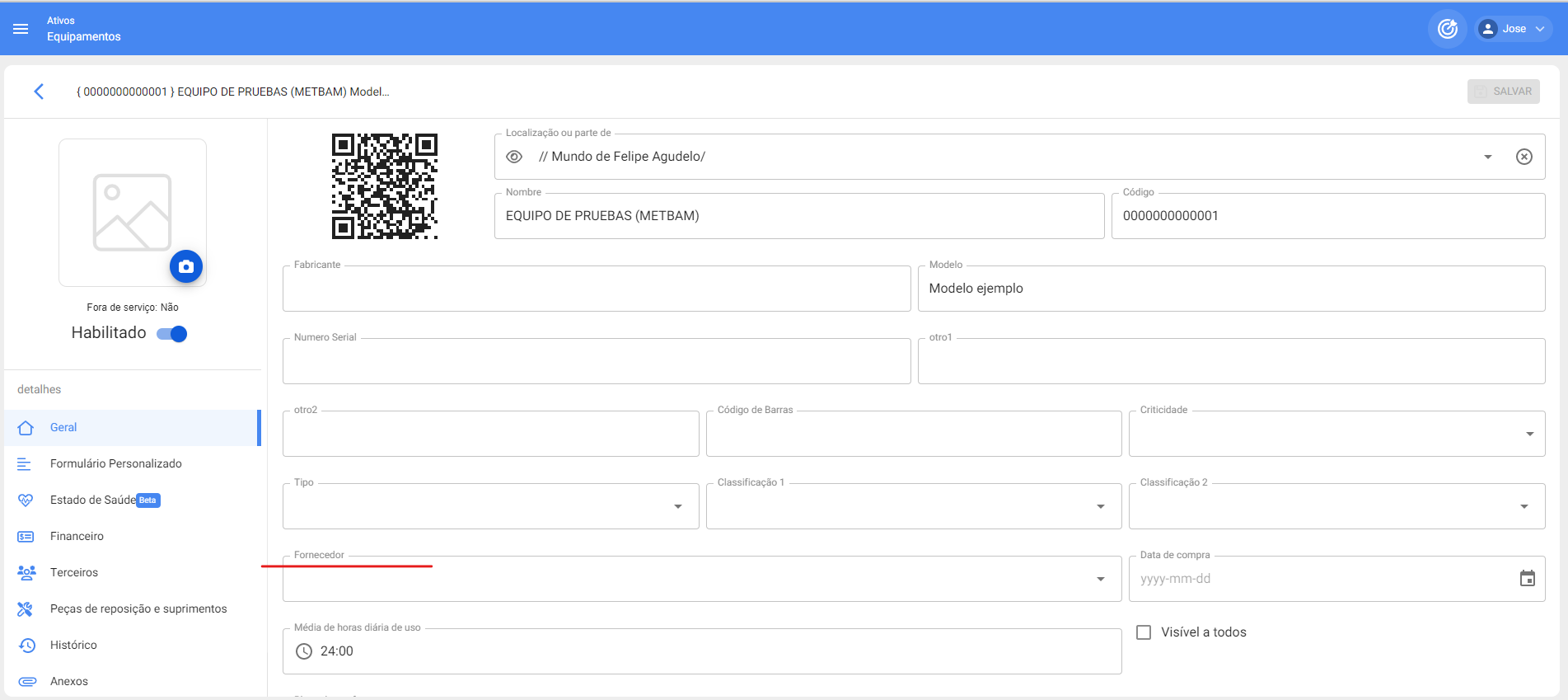Expand the Criticidade dropdown

coord(1528,434)
